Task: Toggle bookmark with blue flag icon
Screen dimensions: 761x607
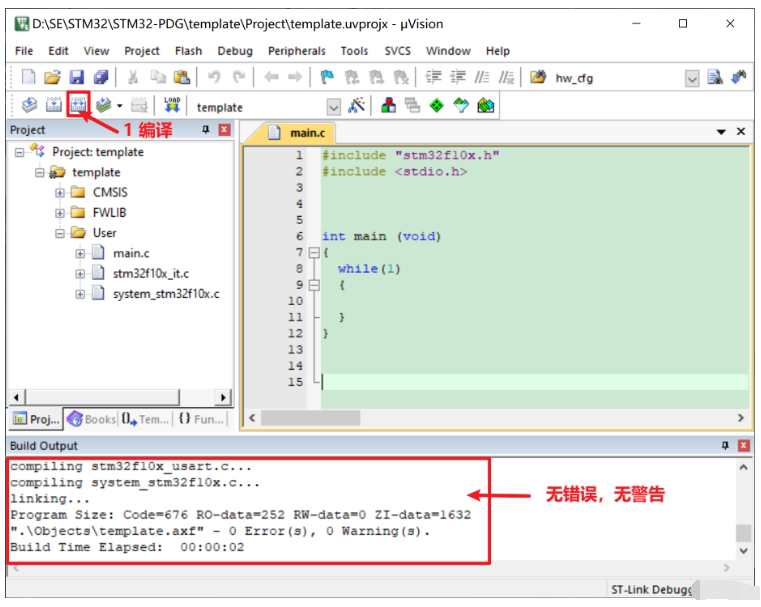Action: [x=327, y=77]
